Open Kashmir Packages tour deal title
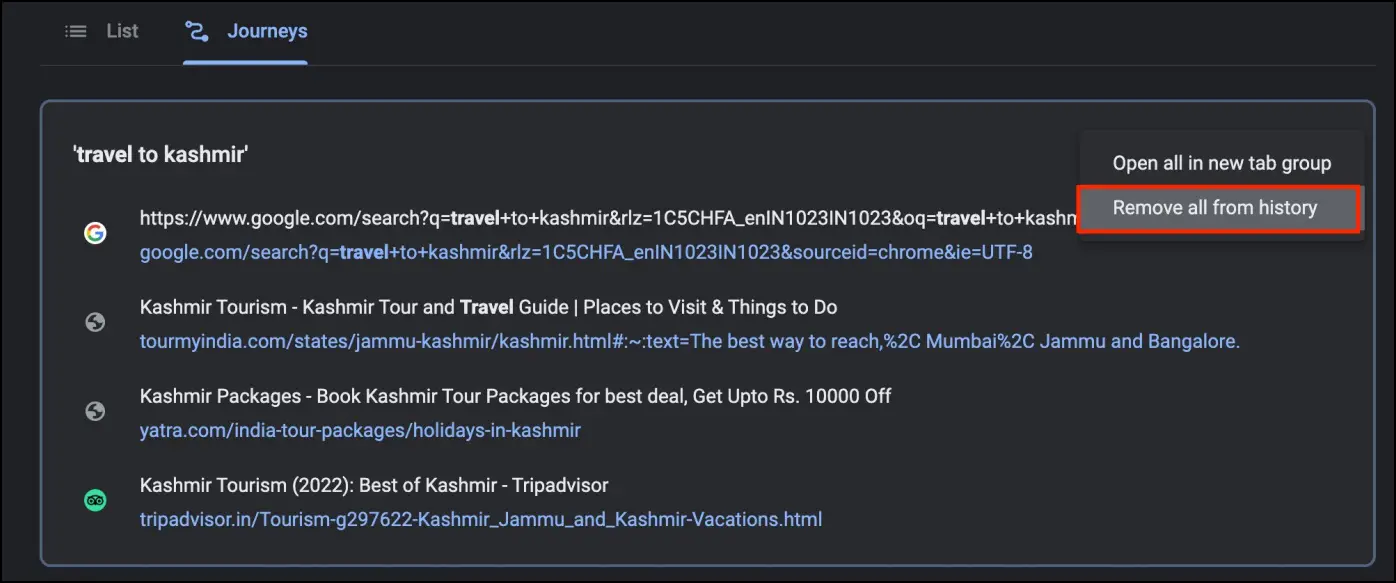 [x=515, y=396]
